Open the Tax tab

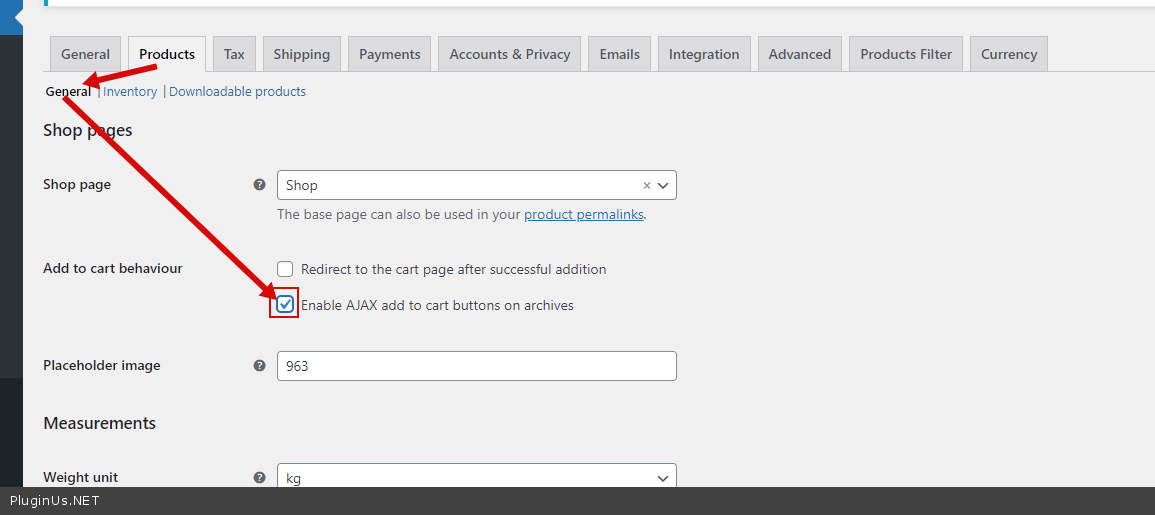coord(234,54)
